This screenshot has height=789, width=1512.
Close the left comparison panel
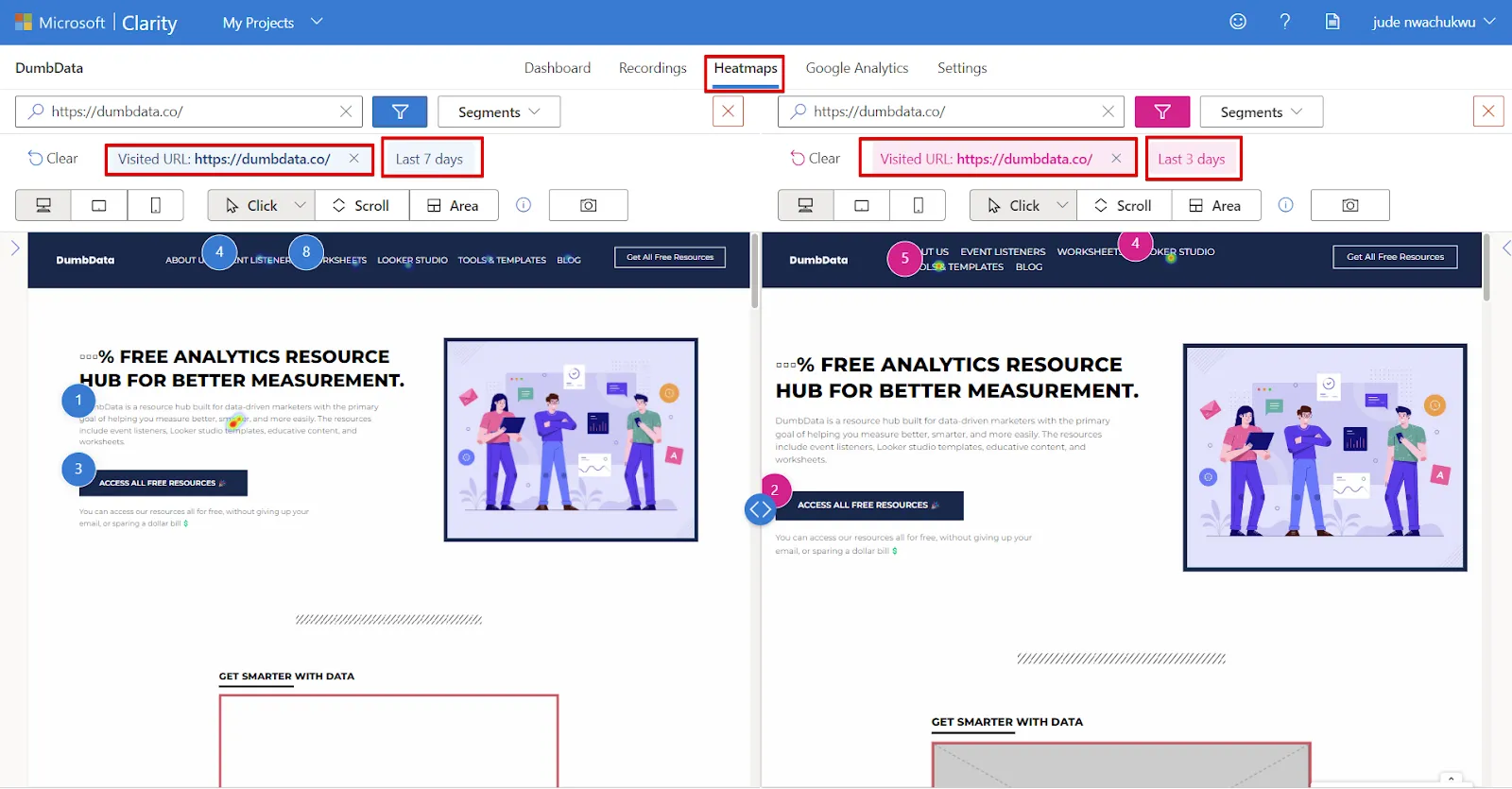tap(728, 111)
